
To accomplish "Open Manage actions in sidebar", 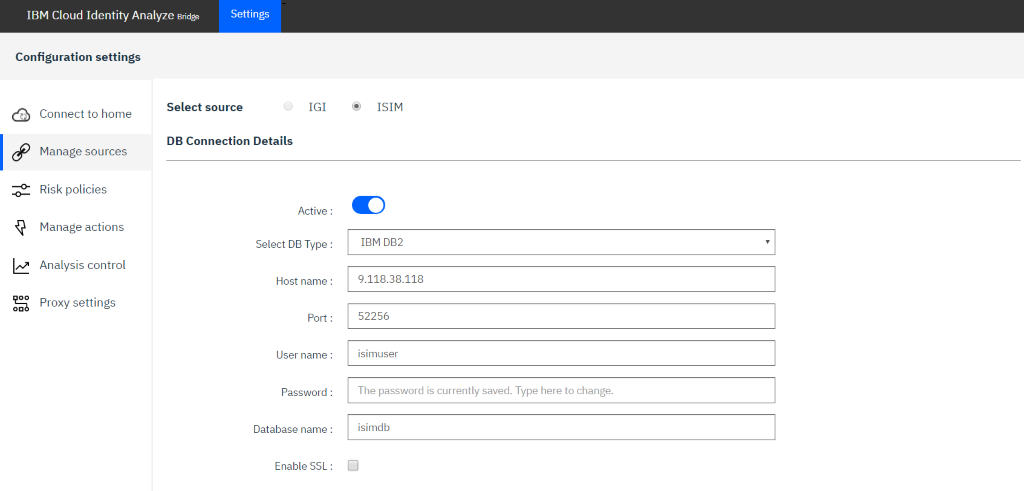I will coord(76,227).
